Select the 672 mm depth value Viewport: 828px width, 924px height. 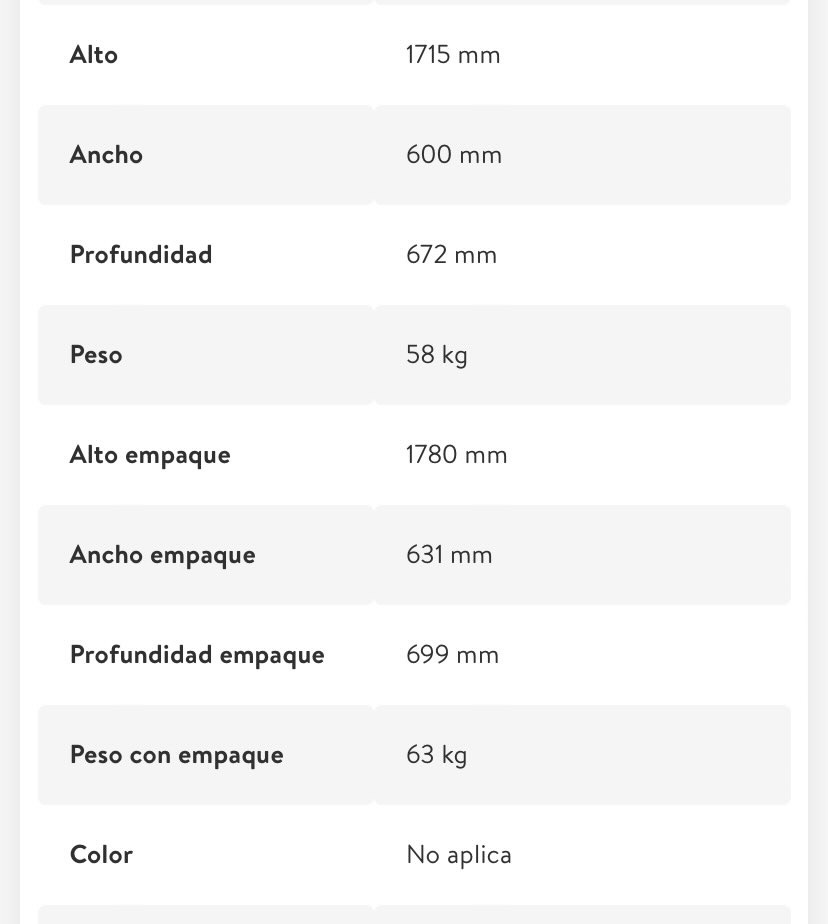[451, 255]
